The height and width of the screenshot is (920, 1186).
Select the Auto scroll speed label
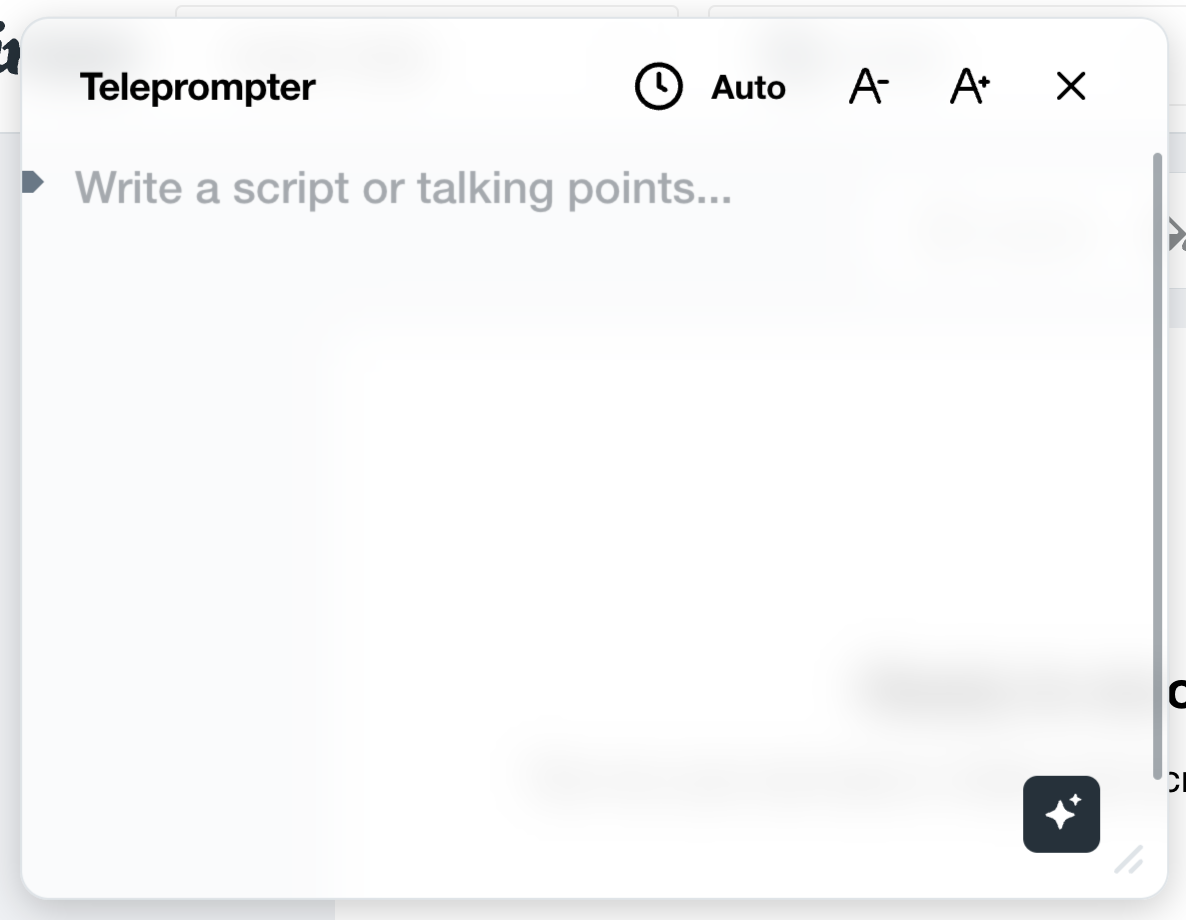(748, 88)
